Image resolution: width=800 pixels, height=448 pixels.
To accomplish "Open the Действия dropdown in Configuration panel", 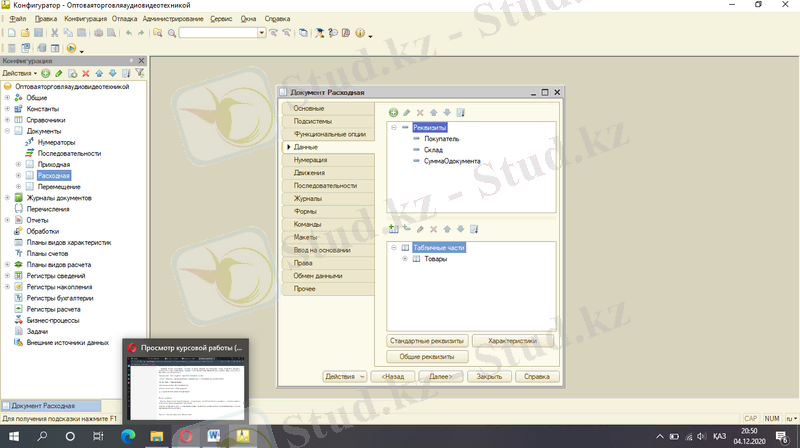I will tap(19, 73).
